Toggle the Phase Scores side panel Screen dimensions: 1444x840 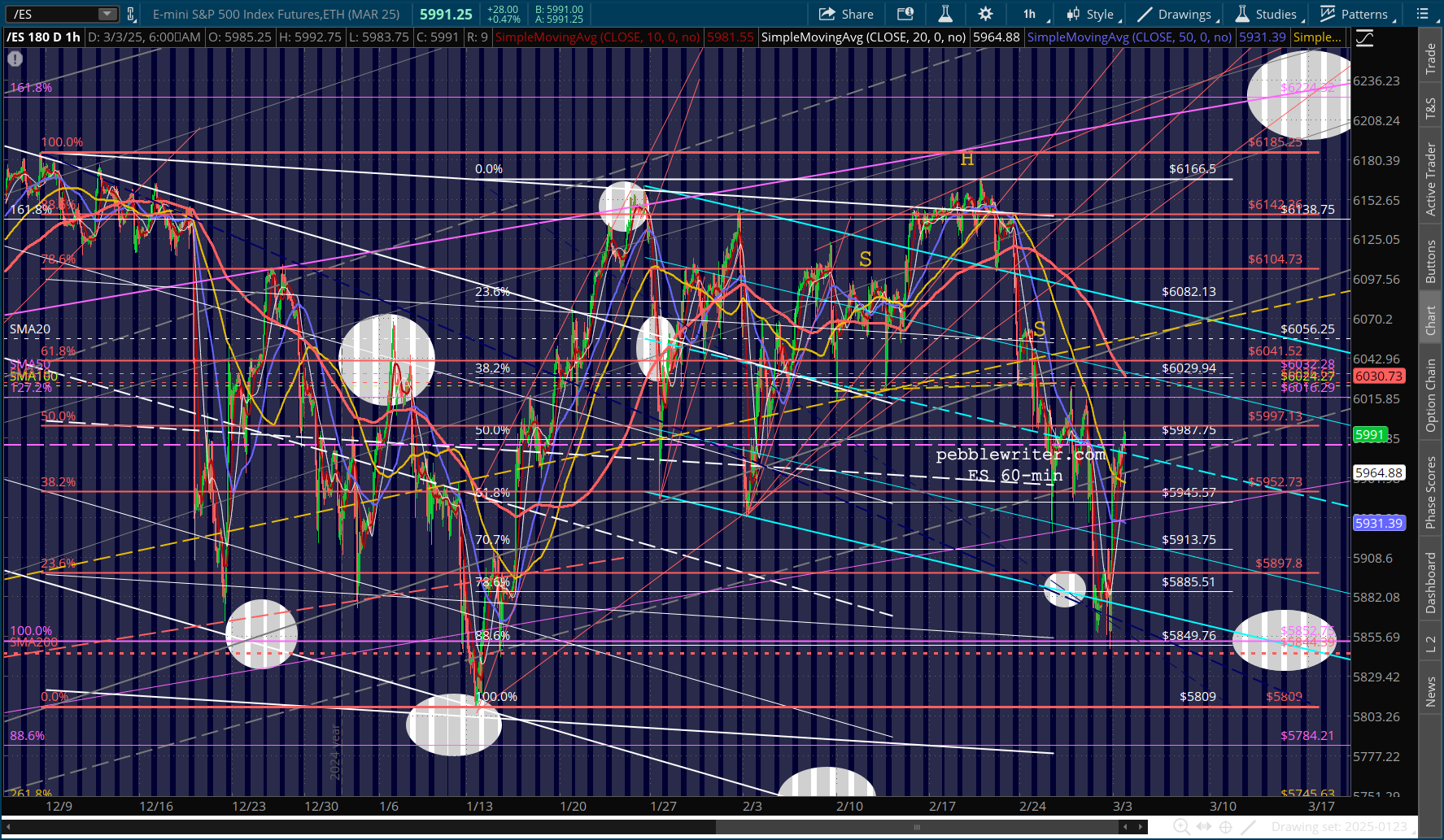click(x=1431, y=491)
